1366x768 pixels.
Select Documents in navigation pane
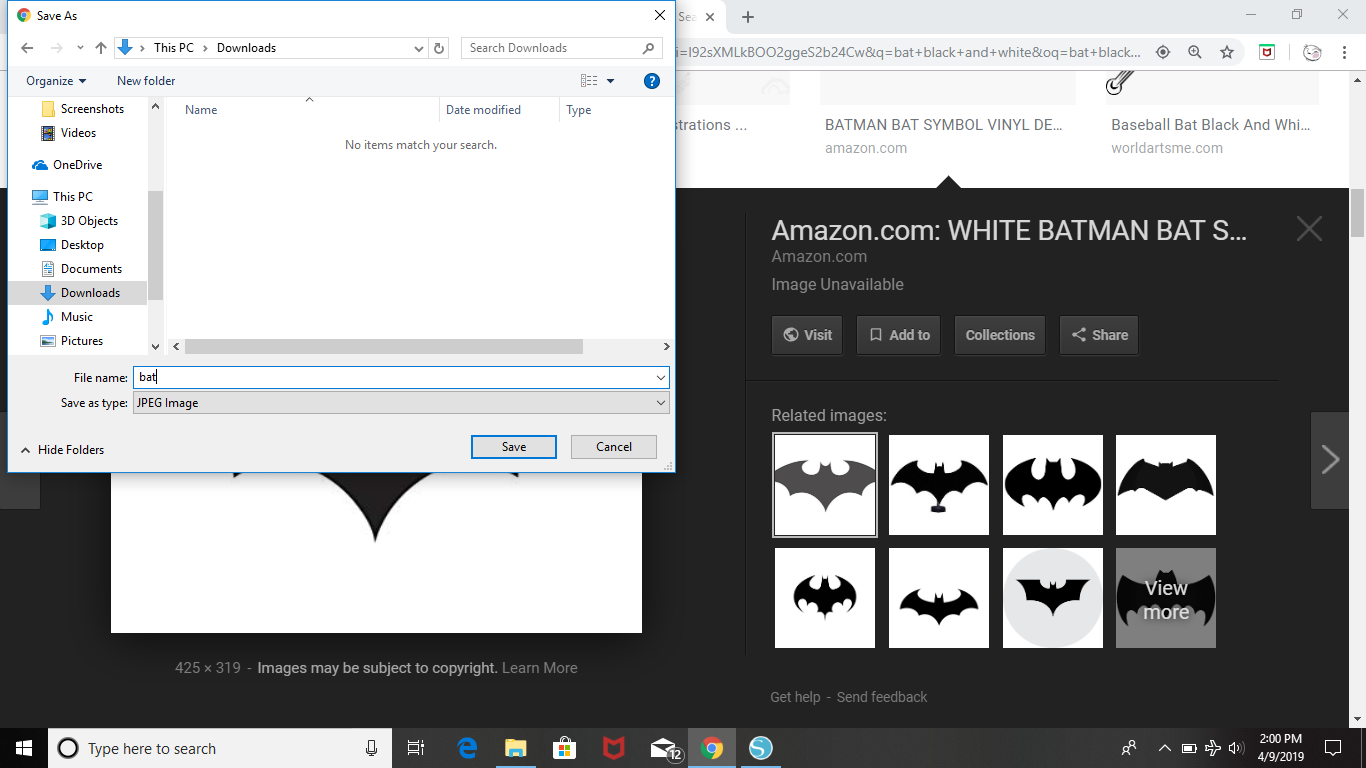click(x=91, y=269)
